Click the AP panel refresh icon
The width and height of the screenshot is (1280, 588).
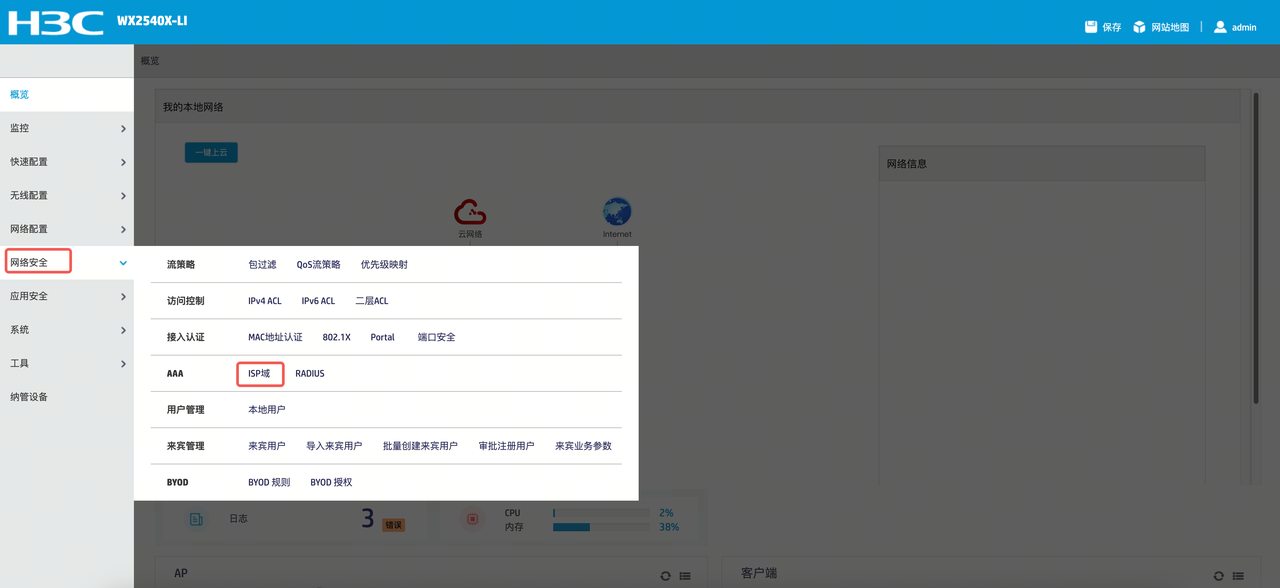tap(666, 576)
